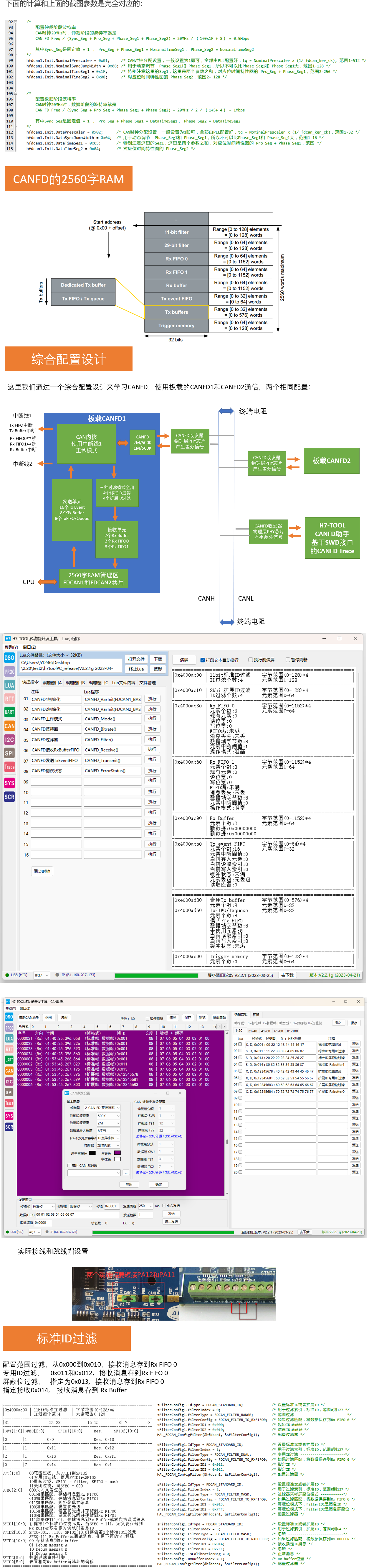Click RTT icon in CAN助手 window
Viewport: 374px width, 1568px height.
click(9, 1049)
